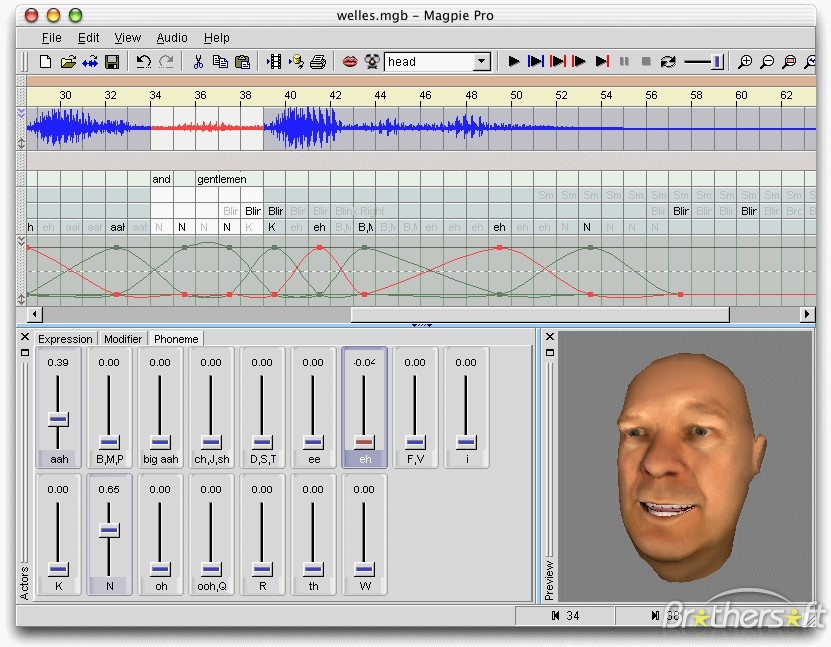Save the project with the floppy disk icon
The image size is (831, 647).
(112, 62)
